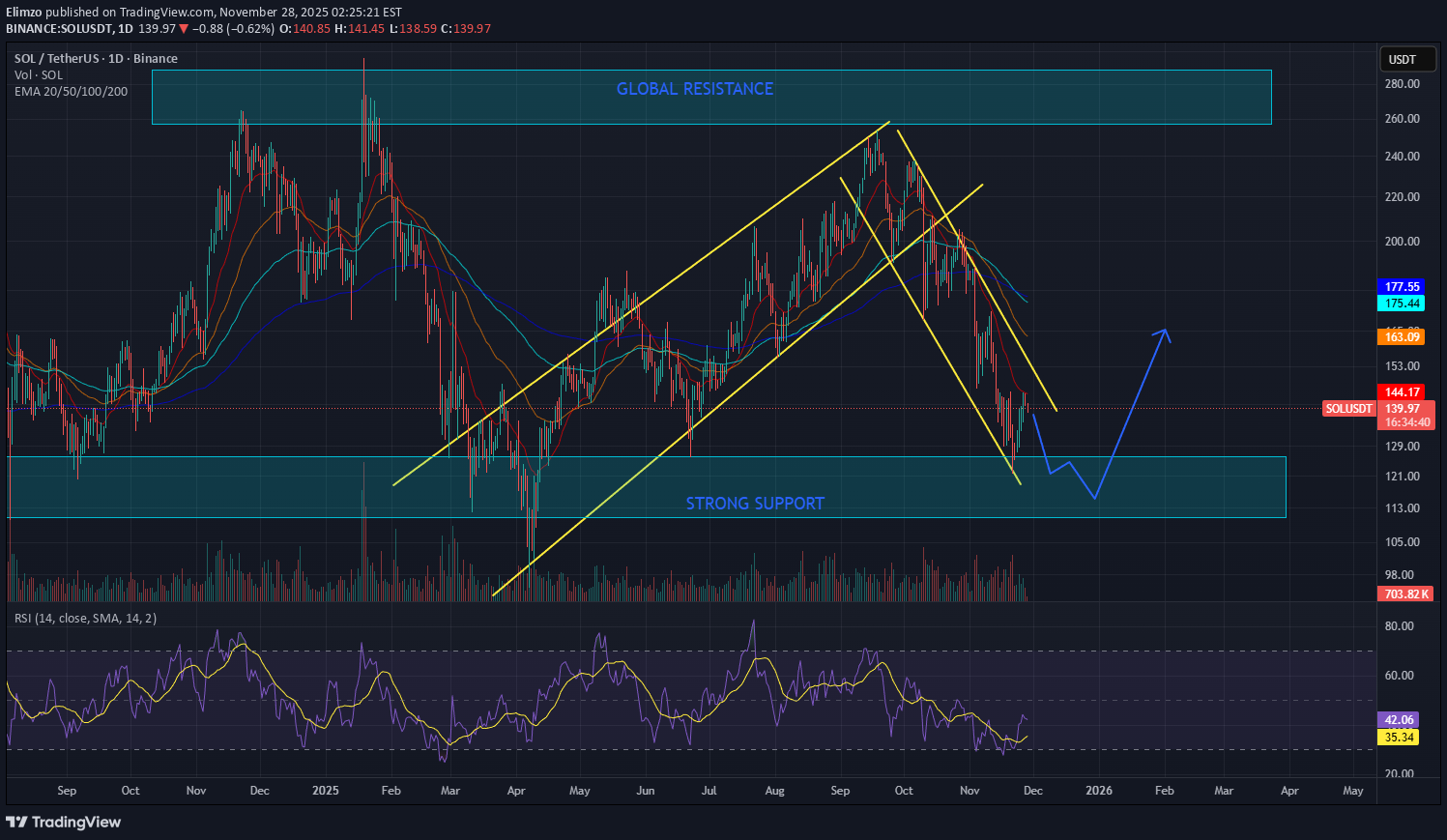Click the red 144.17 EMA price label
This screenshot has width=1447, height=840.
1402,392
